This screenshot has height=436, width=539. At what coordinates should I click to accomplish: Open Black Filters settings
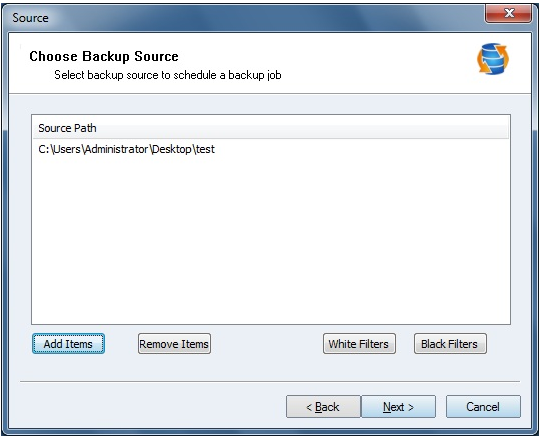(x=450, y=344)
